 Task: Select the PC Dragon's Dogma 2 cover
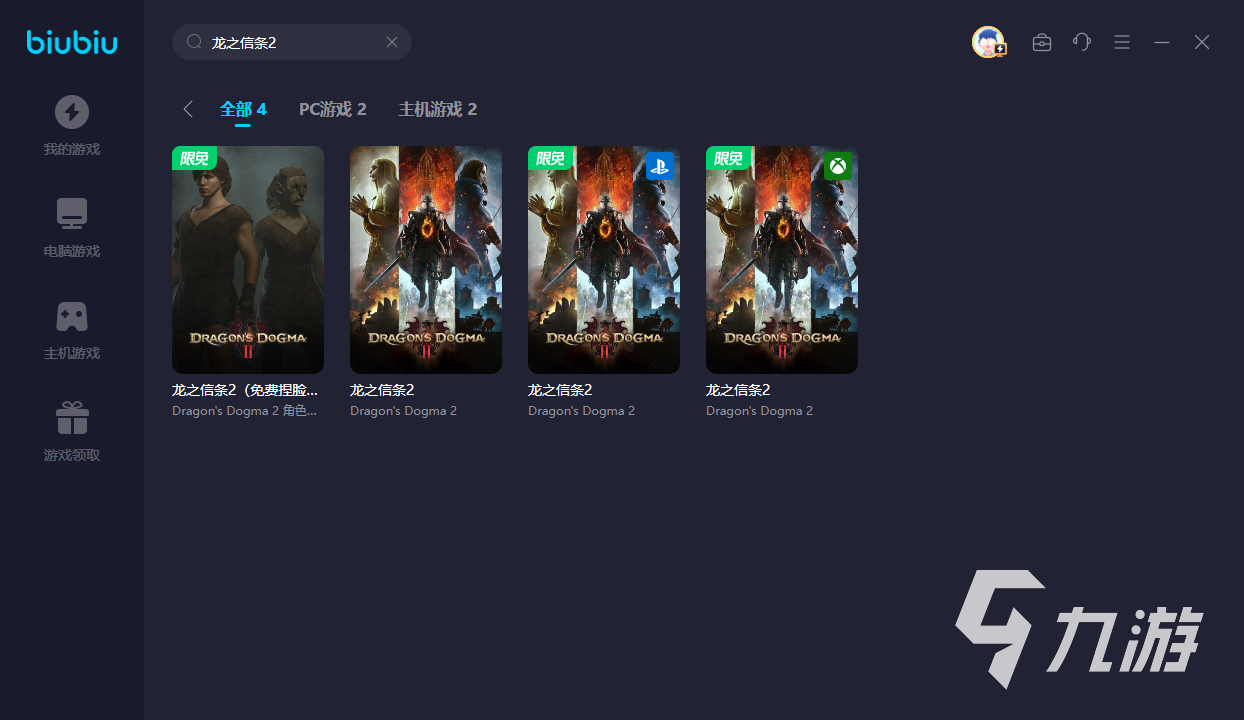(426, 260)
